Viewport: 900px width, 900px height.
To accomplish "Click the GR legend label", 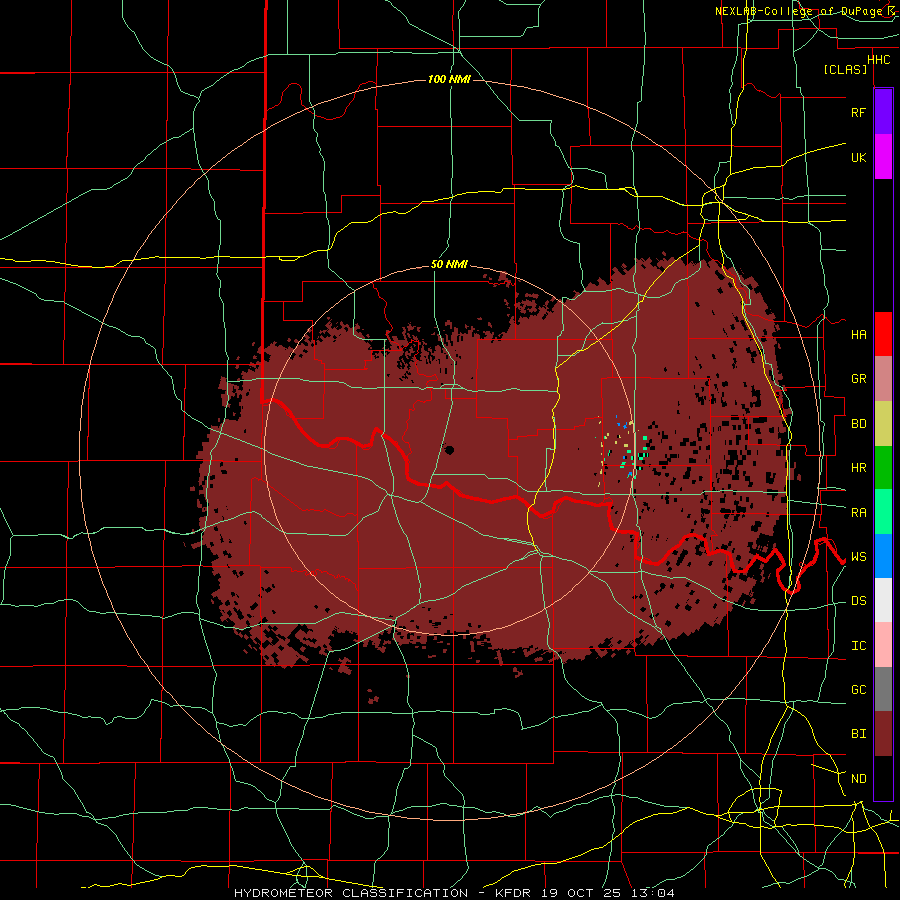I will (858, 379).
